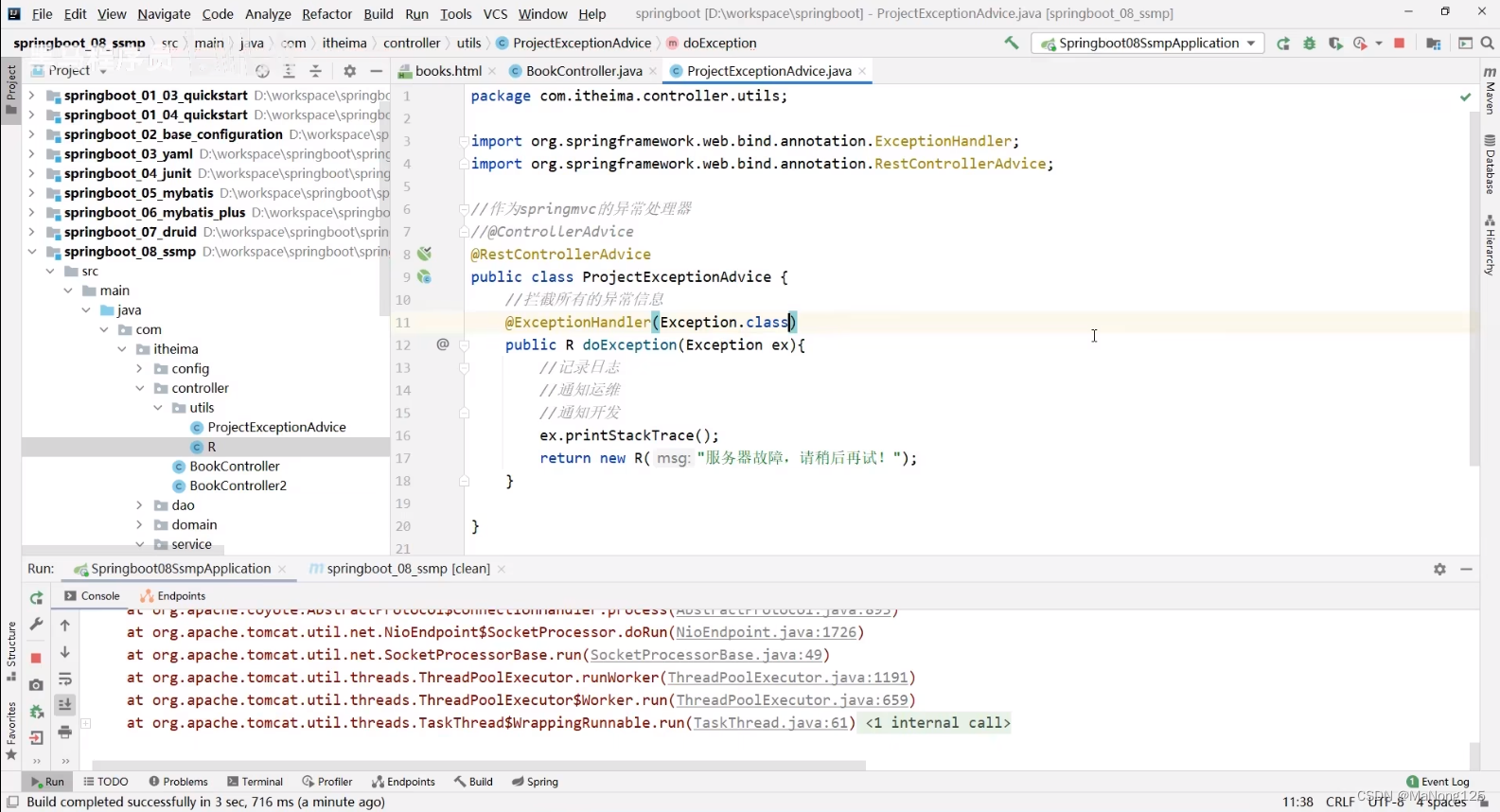Open NioEndpoint.java:1726 stack trace link
Screen dimensions: 1500x812
(x=767, y=632)
